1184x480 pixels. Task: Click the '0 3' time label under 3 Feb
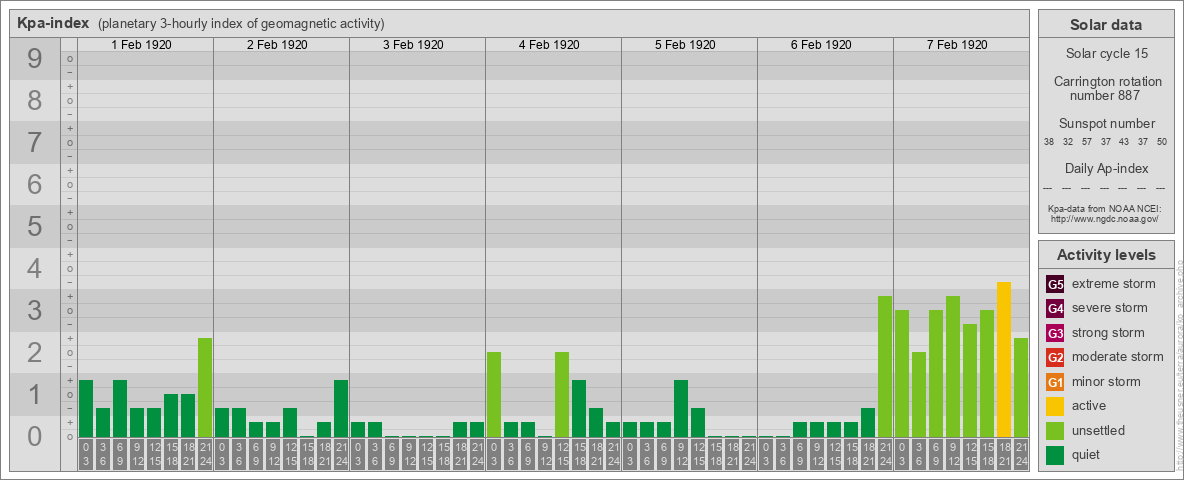click(358, 454)
